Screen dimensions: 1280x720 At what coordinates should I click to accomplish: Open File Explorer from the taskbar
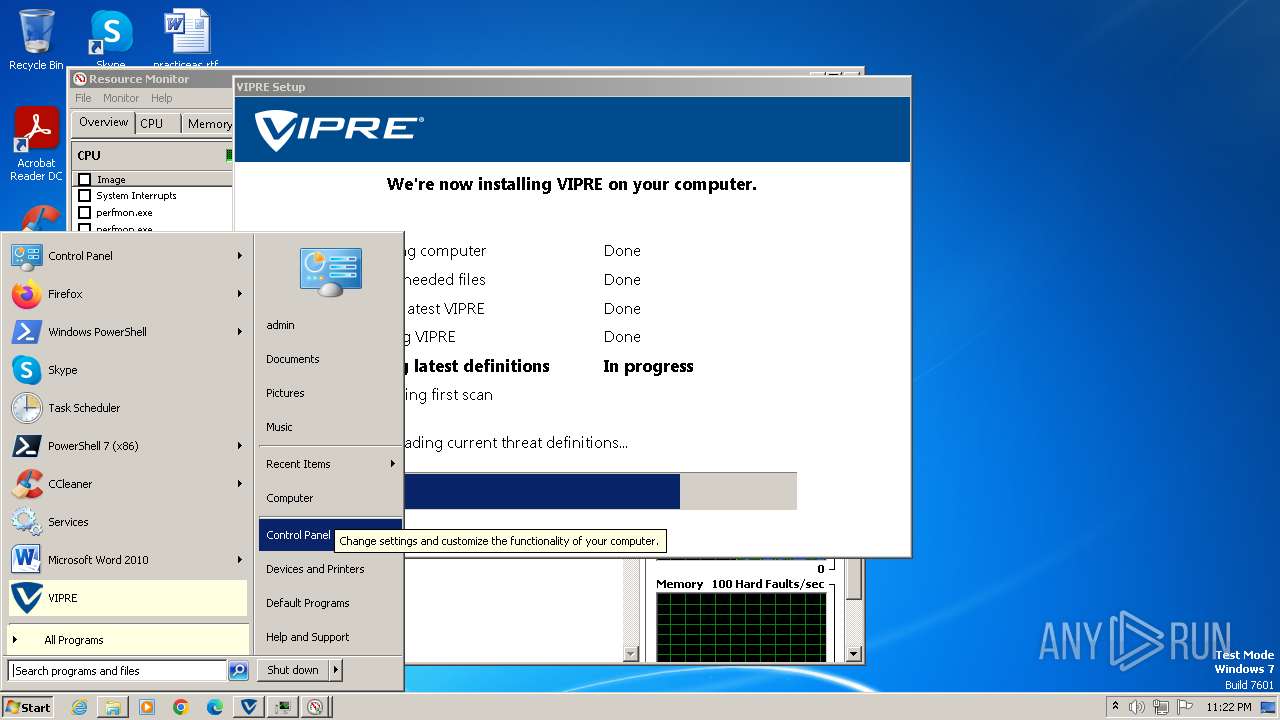(x=113, y=707)
